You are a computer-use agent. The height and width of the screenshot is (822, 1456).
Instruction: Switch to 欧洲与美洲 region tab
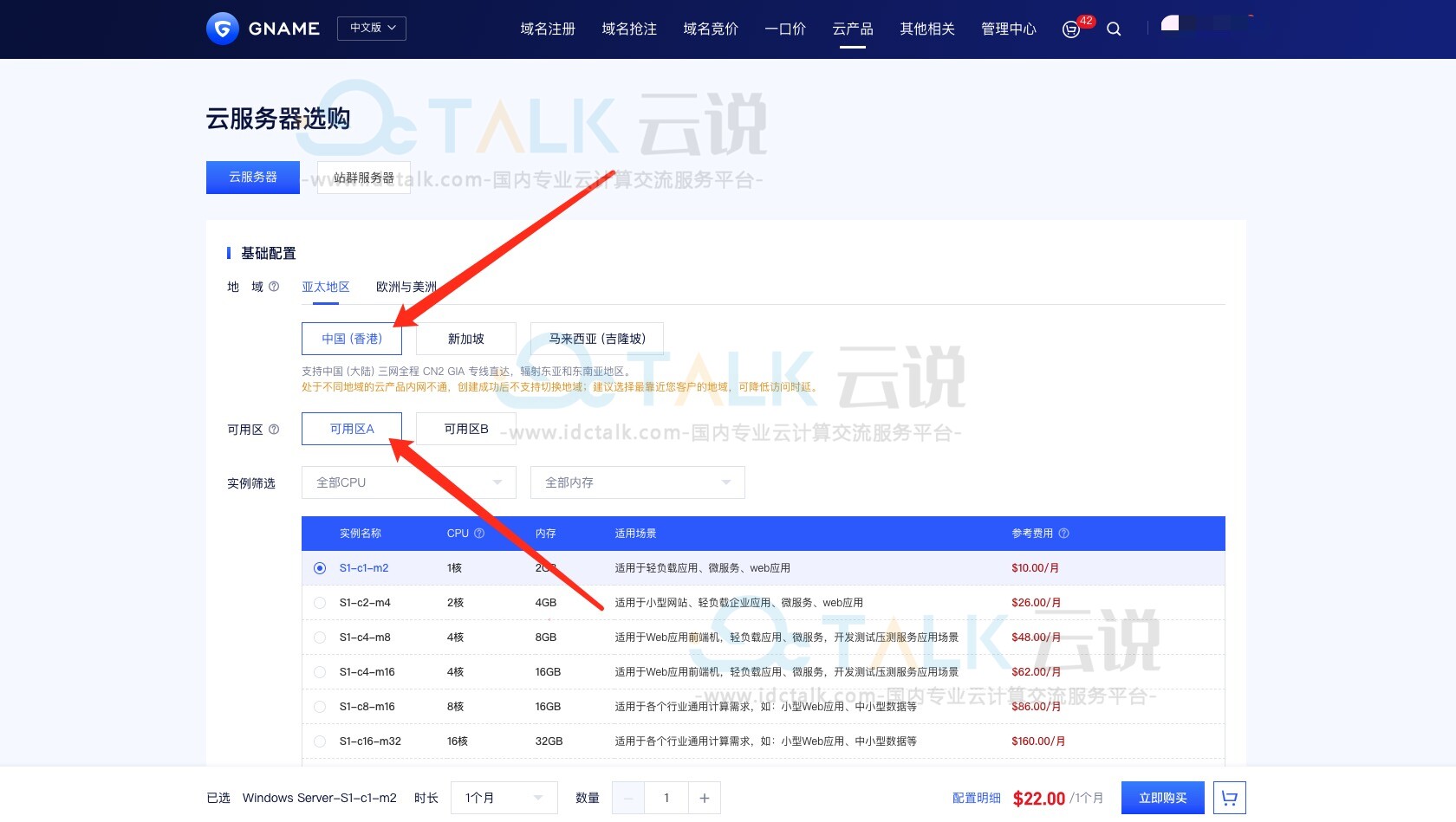pyautogui.click(x=406, y=287)
